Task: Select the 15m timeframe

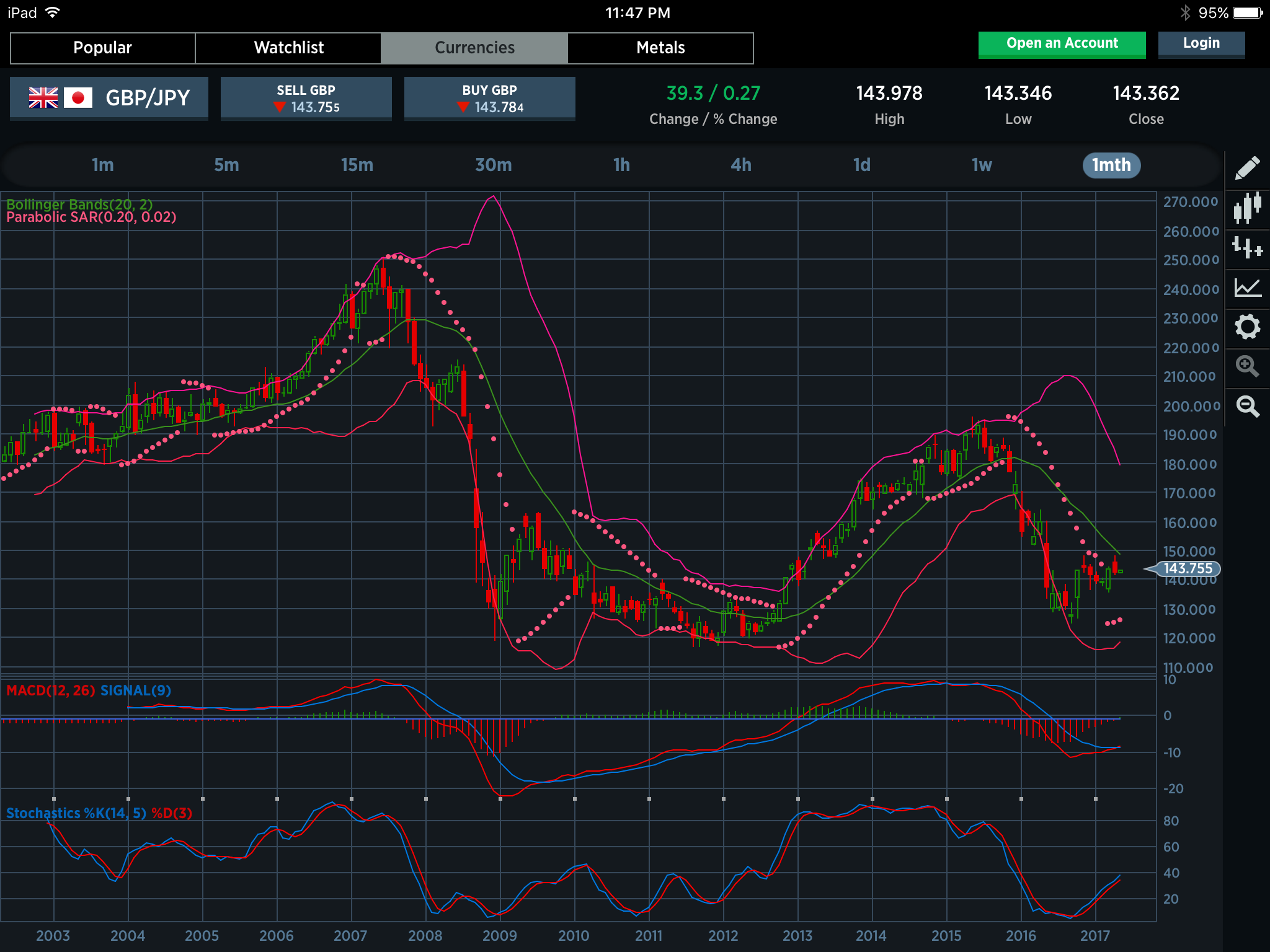Action: tap(357, 165)
